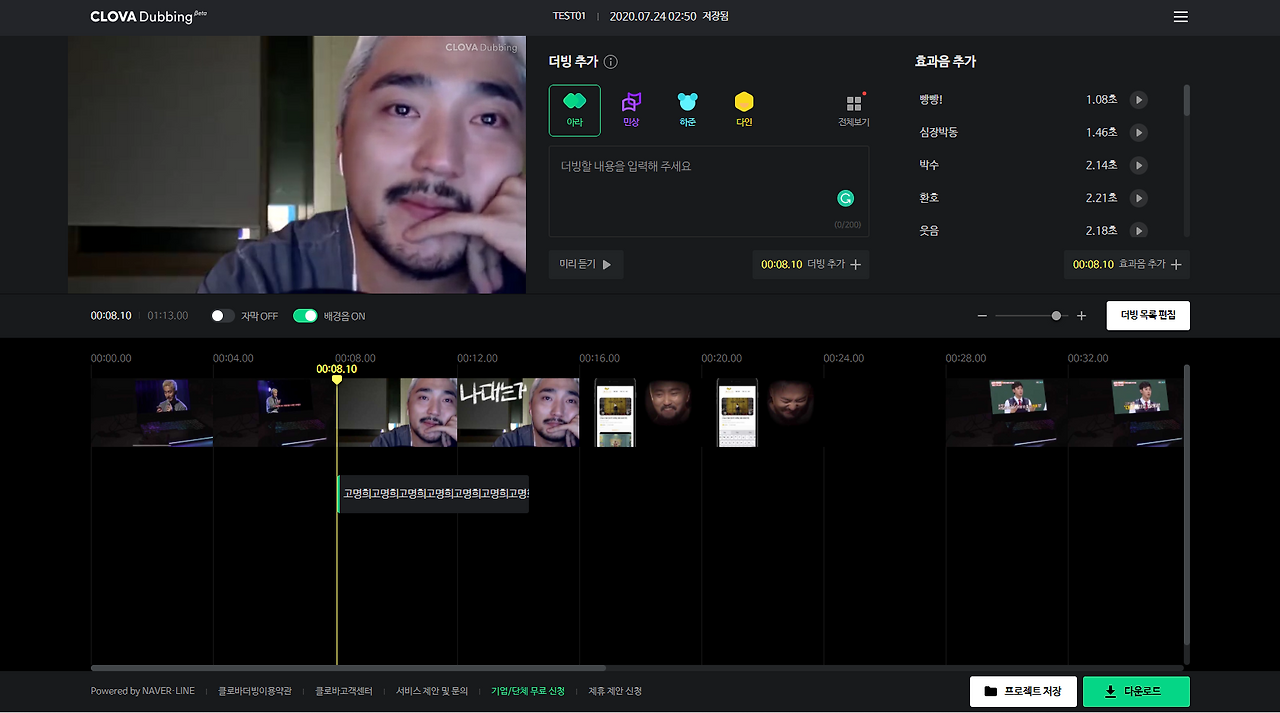Image resolution: width=1280 pixels, height=713 pixels.
Task: Open 제휴 제안 신청 link
Action: (x=615, y=691)
